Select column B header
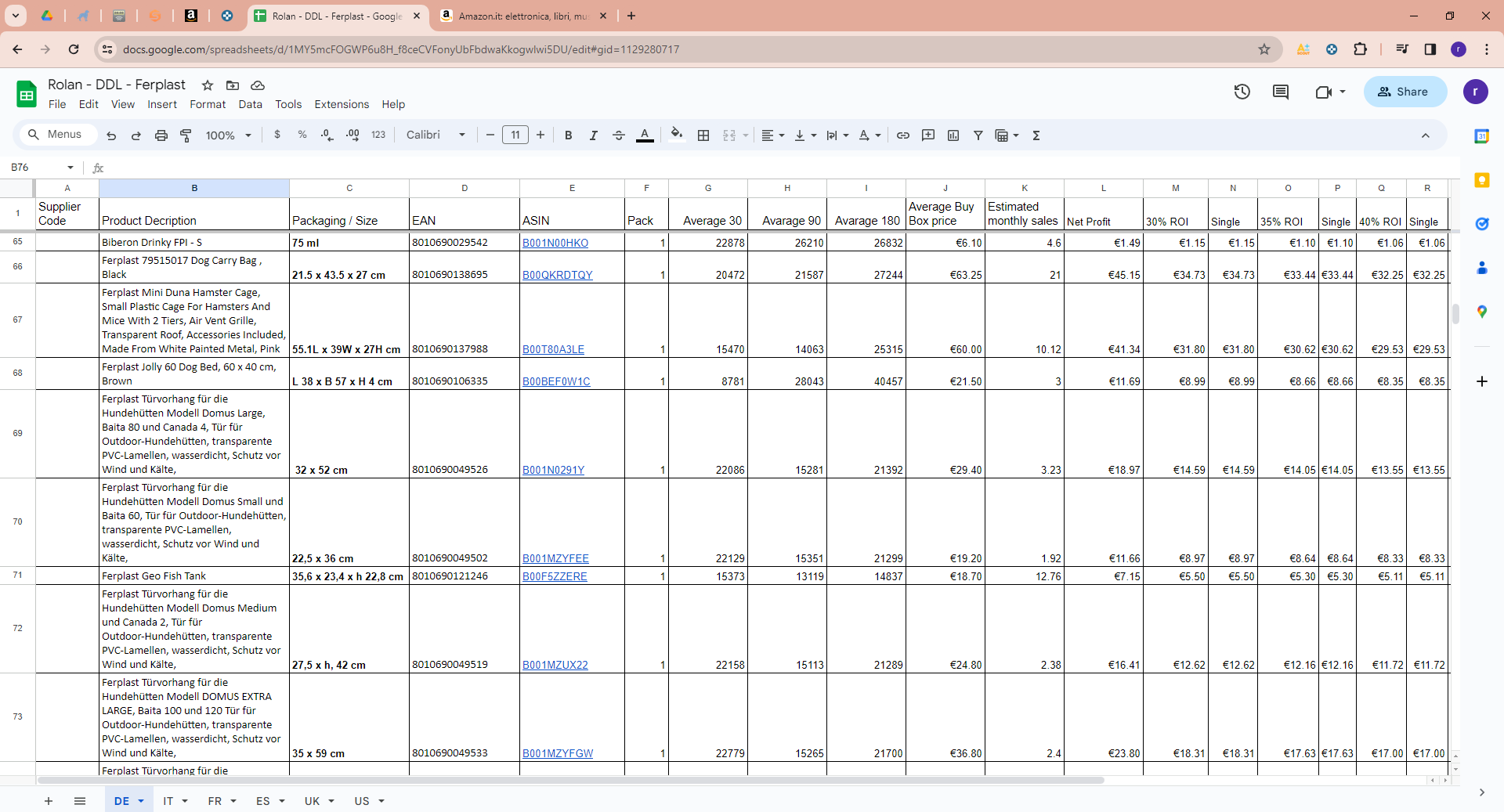 tap(194, 188)
